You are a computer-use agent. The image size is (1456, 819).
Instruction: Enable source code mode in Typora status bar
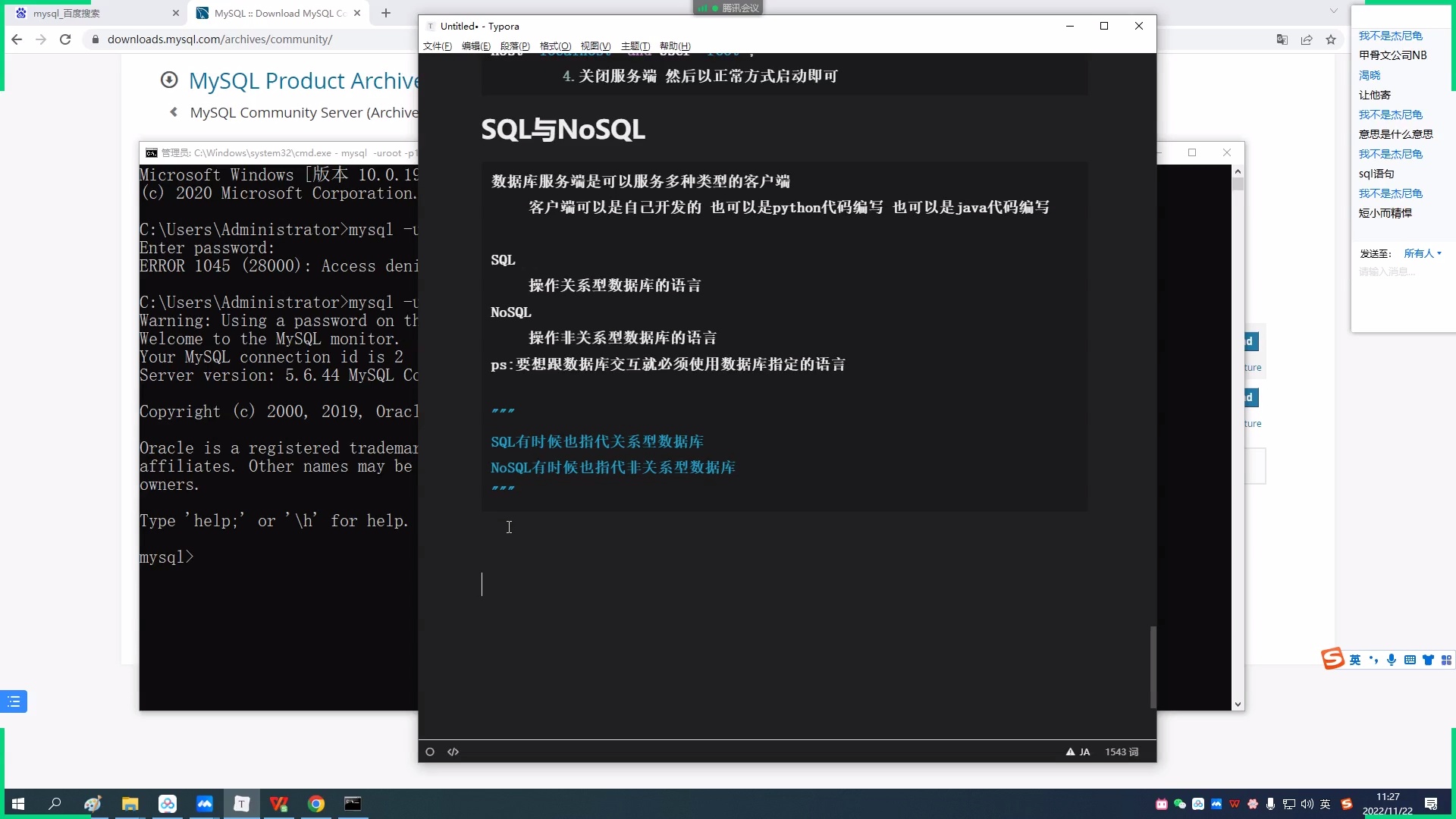453,752
